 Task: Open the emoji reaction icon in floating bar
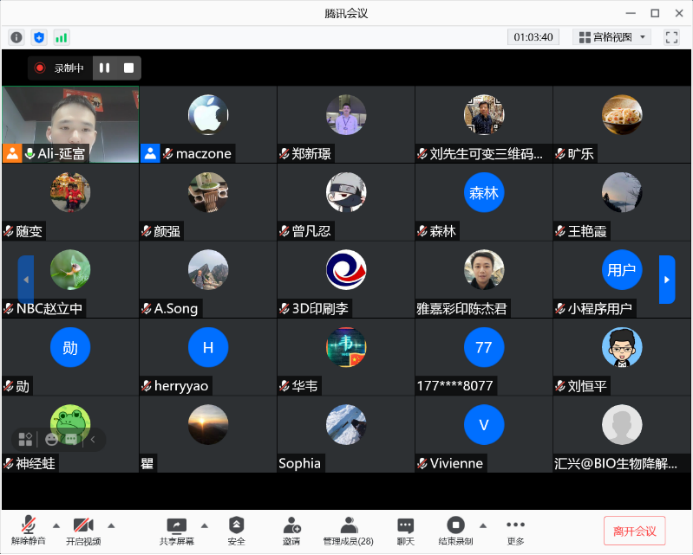point(51,438)
